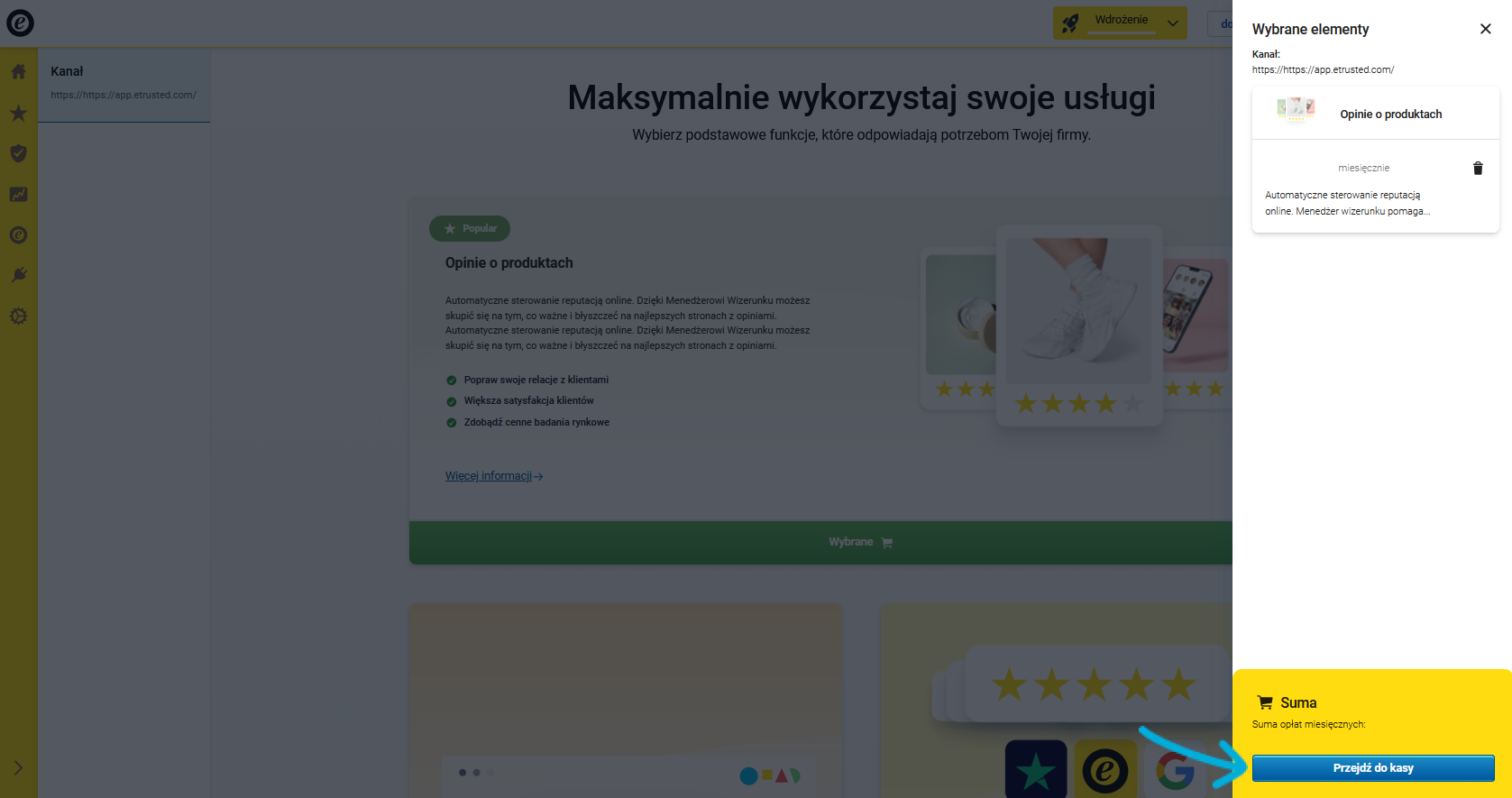Select the Wdrożenie label in top bar

coord(1122,20)
